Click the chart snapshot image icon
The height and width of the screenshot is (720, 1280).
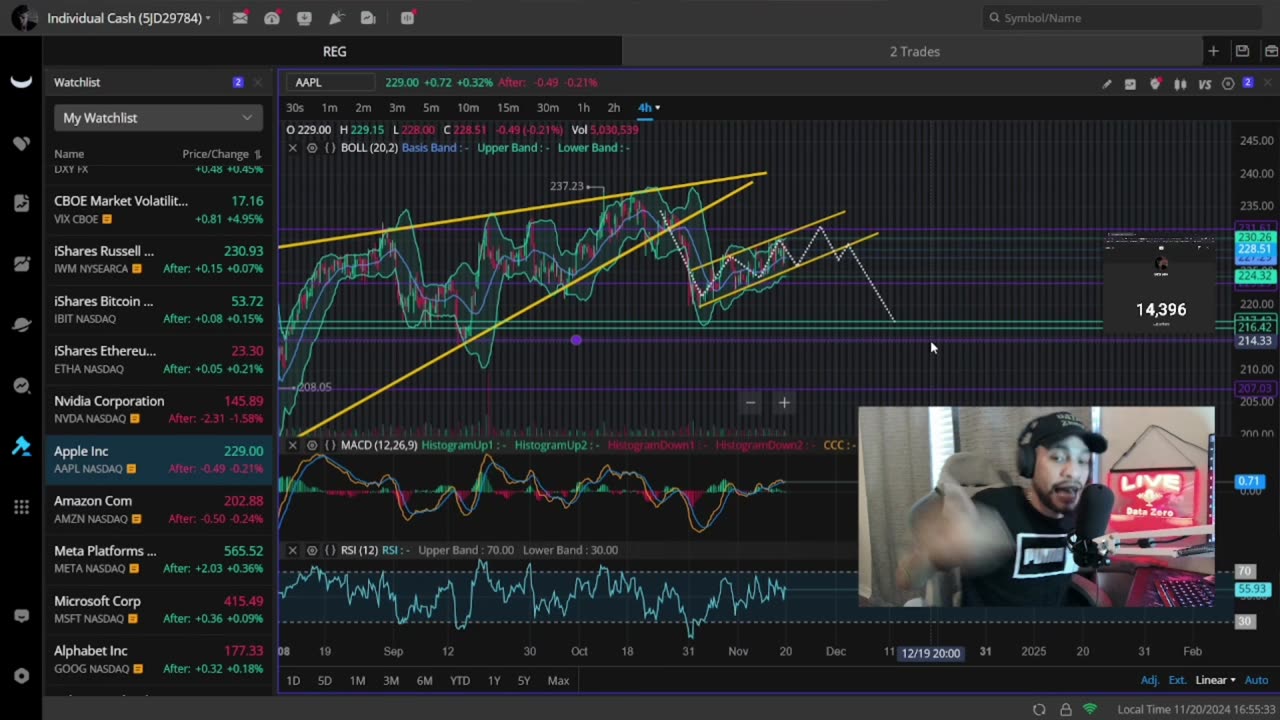click(1130, 84)
